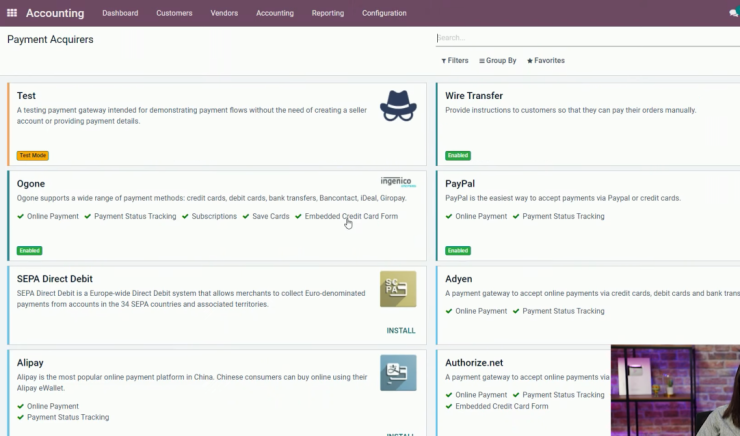This screenshot has height=436, width=740.
Task: Click the Wire Transfer description text
Action: pos(571,110)
